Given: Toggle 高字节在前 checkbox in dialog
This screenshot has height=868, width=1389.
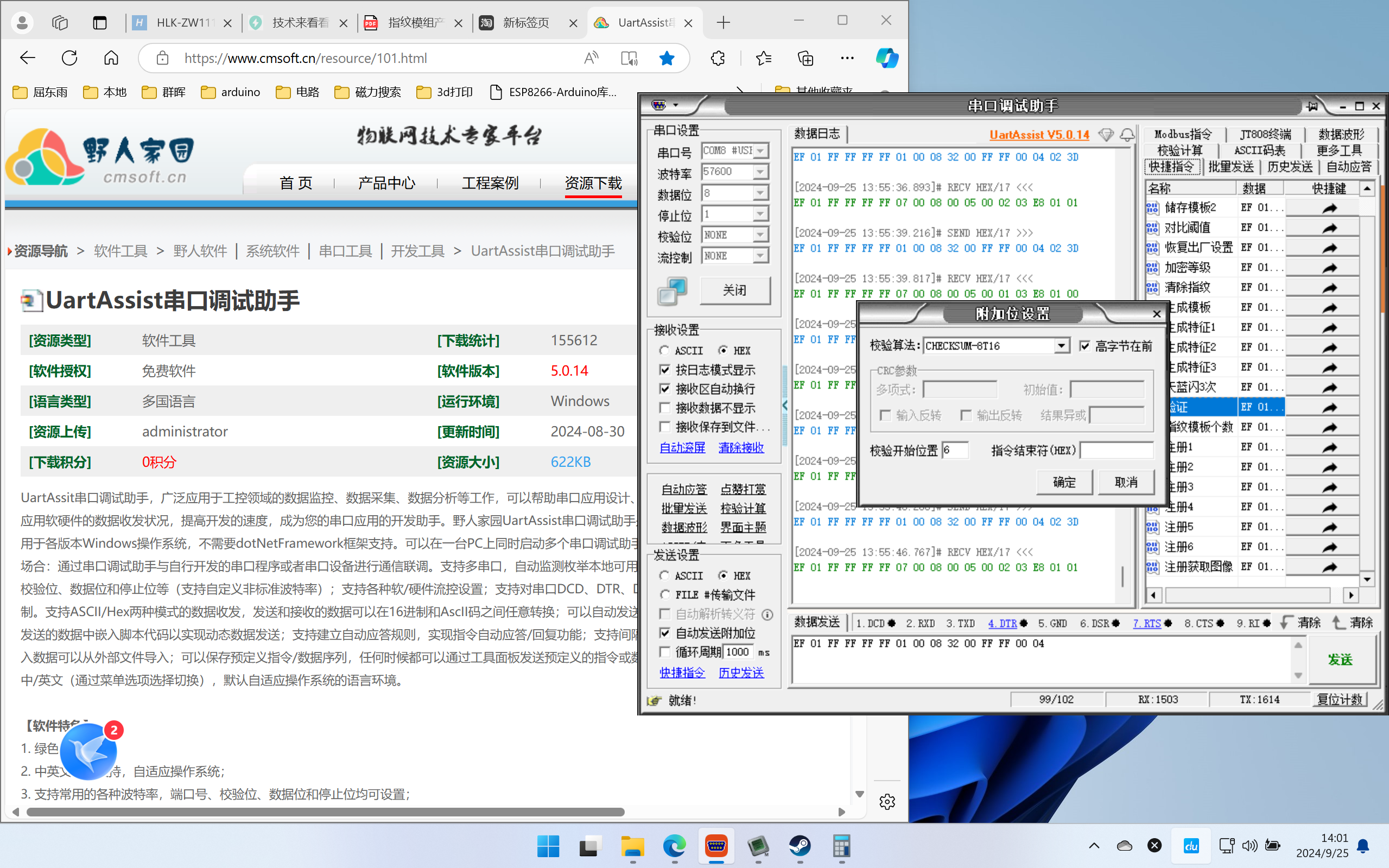Looking at the screenshot, I should click(1084, 346).
